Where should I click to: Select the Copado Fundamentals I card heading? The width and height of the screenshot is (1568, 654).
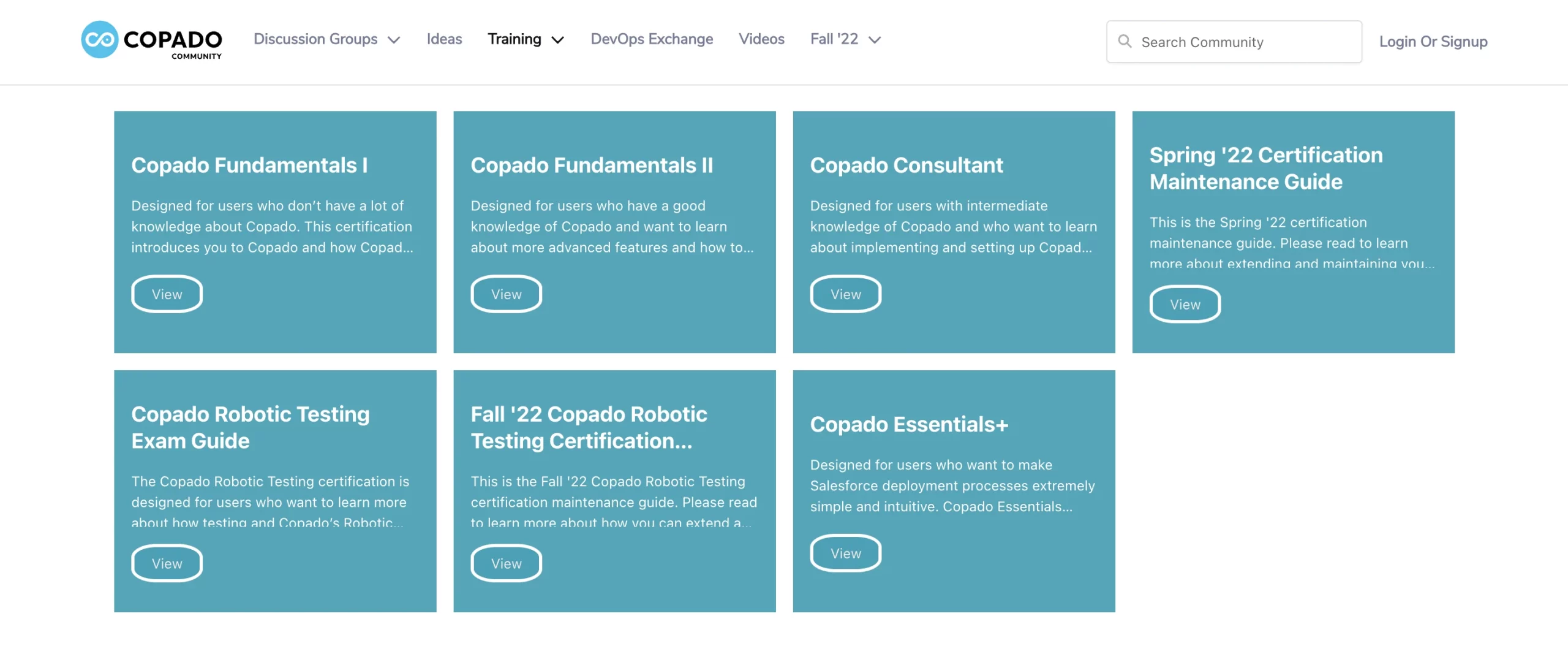point(249,165)
